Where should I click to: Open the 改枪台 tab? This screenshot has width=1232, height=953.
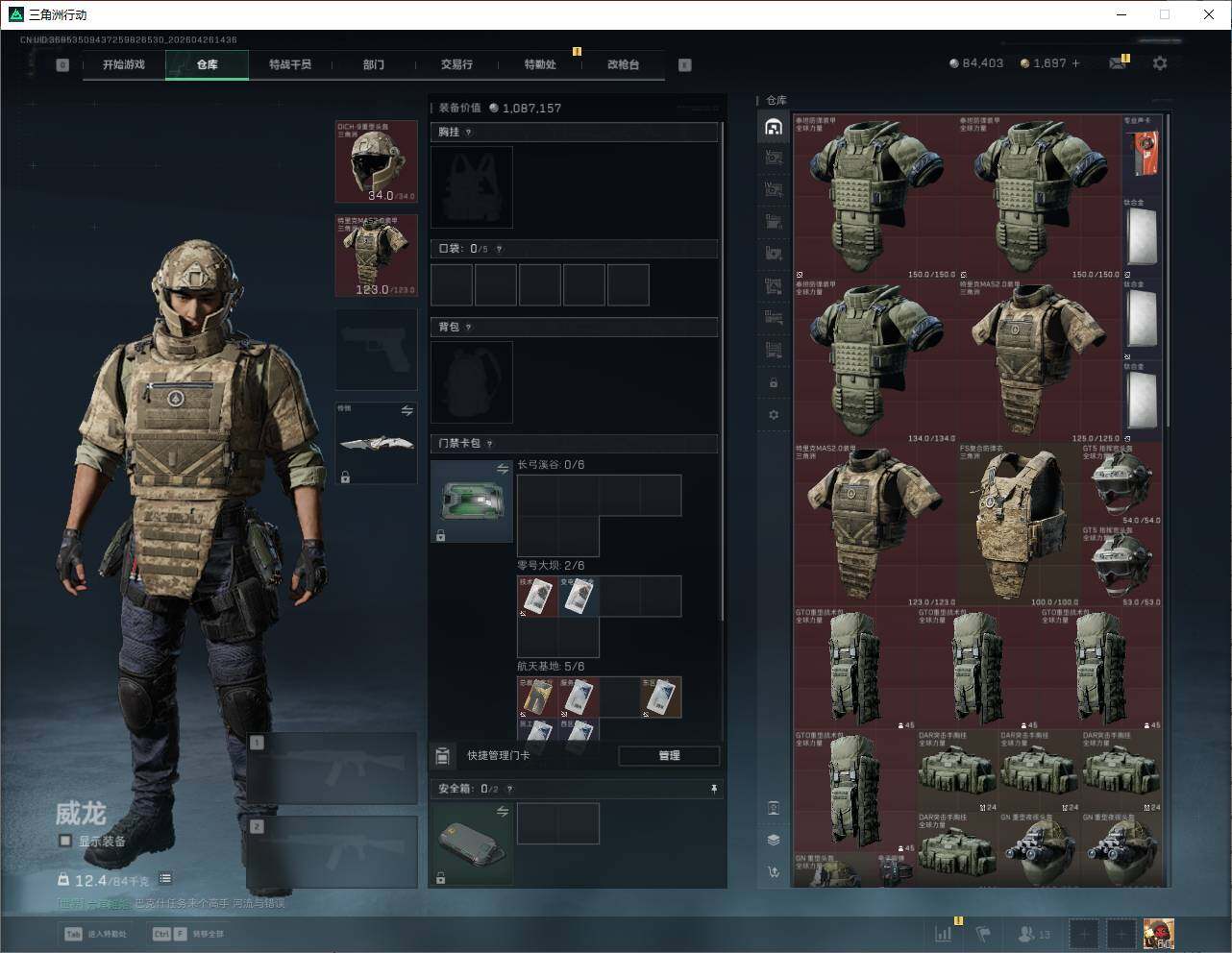pyautogui.click(x=623, y=64)
